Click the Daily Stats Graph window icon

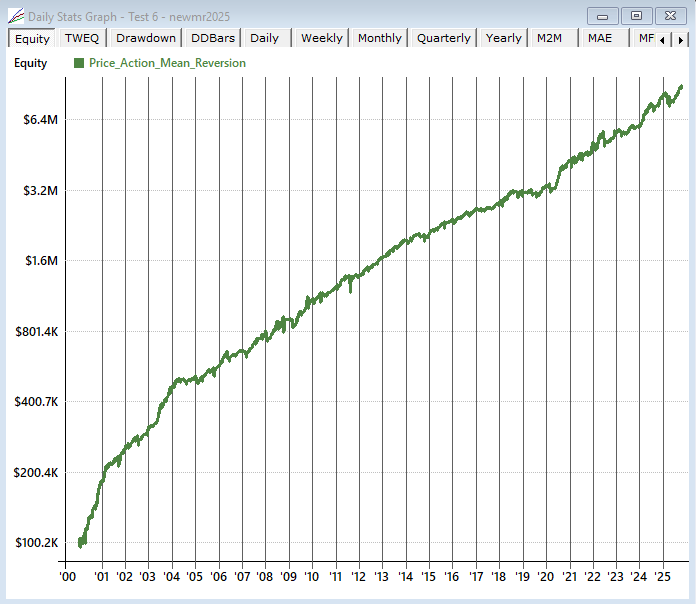pyautogui.click(x=16, y=16)
